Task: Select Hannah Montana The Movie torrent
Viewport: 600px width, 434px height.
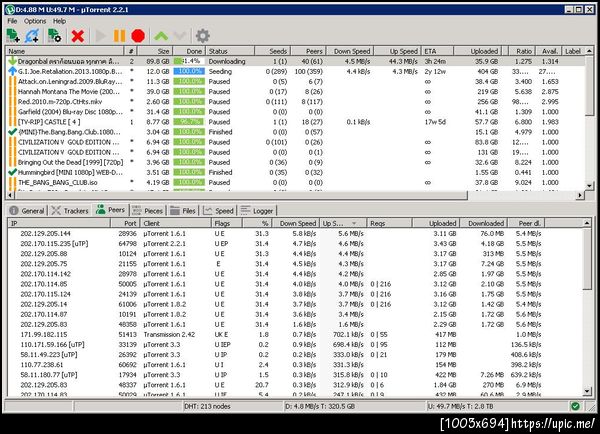Action: tap(295, 91)
